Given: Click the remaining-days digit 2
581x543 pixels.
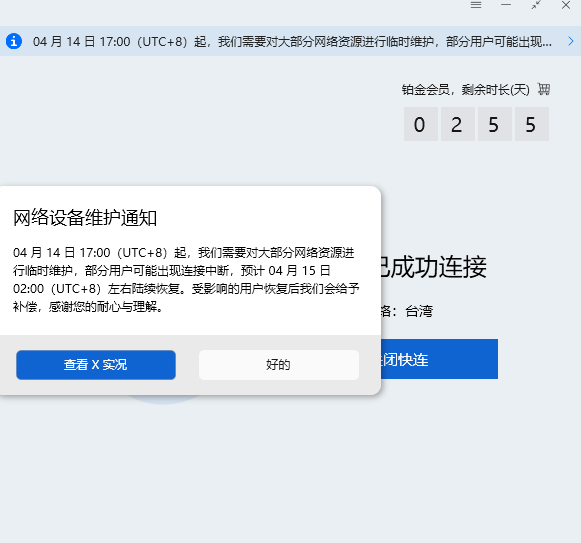Looking at the screenshot, I should click(458, 124).
